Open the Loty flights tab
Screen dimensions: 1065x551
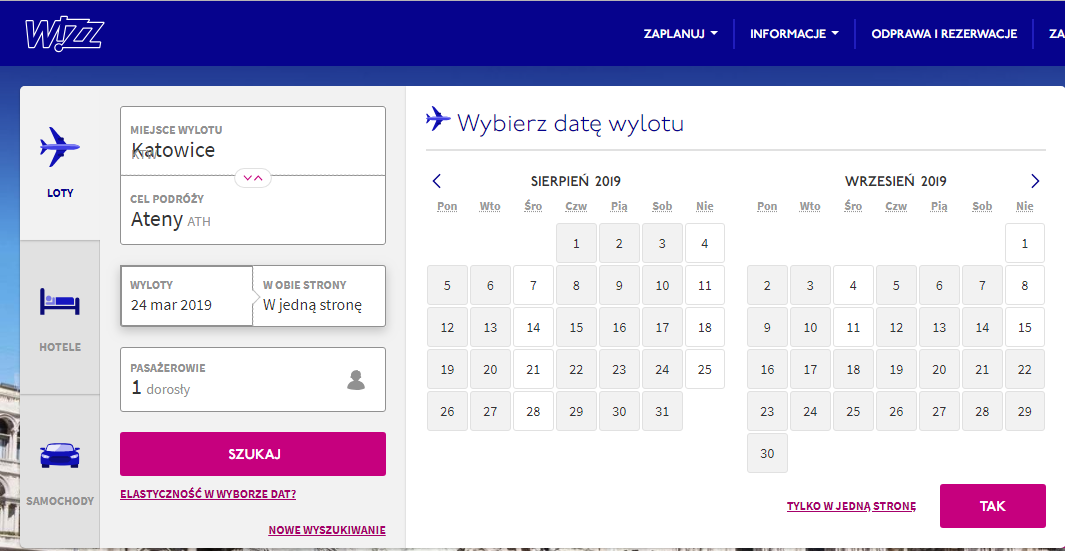[60, 163]
